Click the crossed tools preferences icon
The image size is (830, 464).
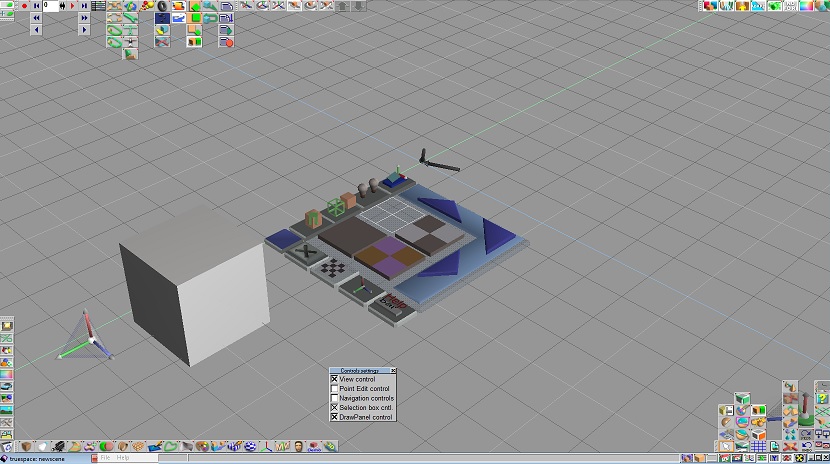6,422
